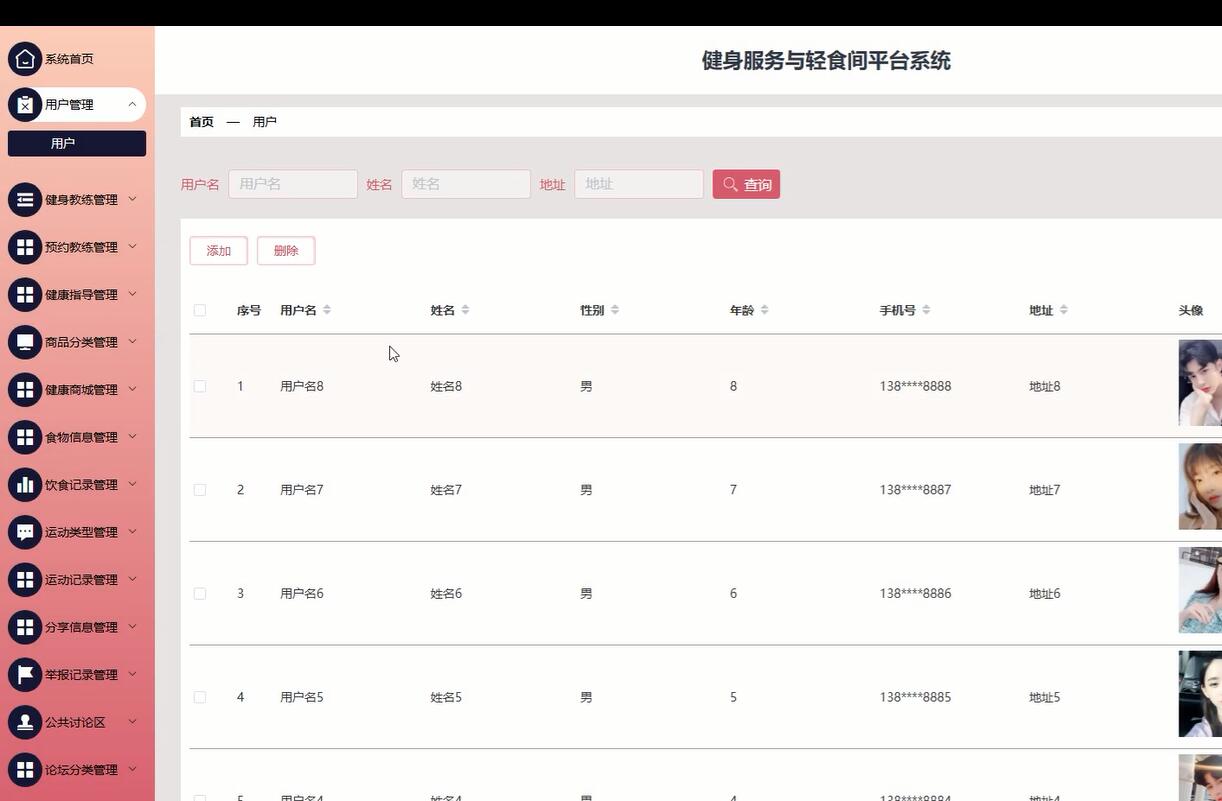This screenshot has height=801, width=1222.
Task: Click the 用户名 search input field
Action: point(292,184)
